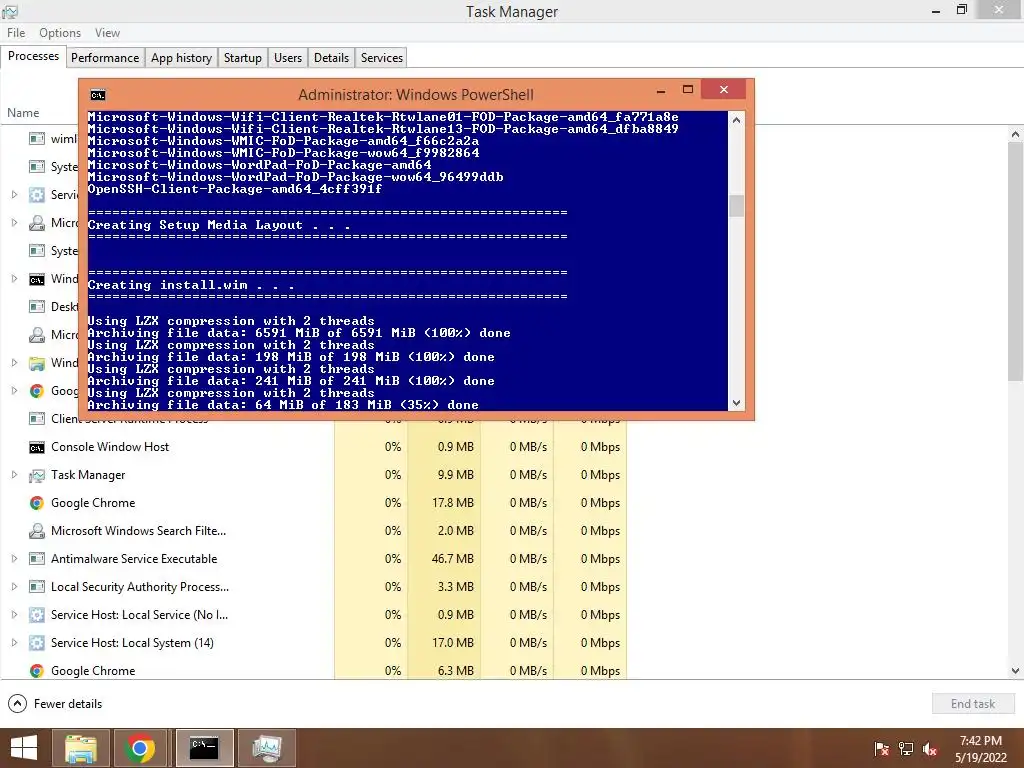Click the Microsoft Windows Search Filter icon

pyautogui.click(x=37, y=531)
